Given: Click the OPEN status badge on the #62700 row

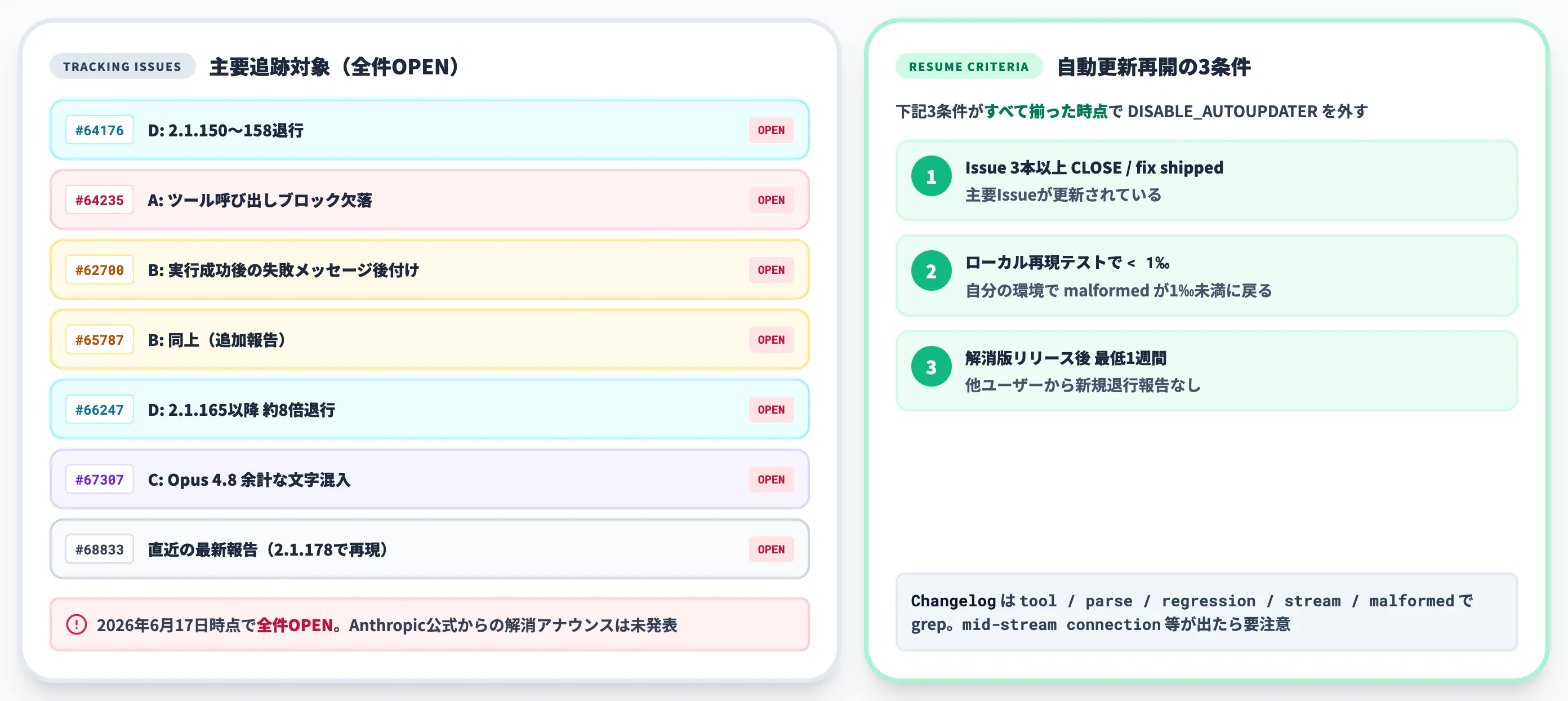Looking at the screenshot, I should pyautogui.click(x=770, y=270).
